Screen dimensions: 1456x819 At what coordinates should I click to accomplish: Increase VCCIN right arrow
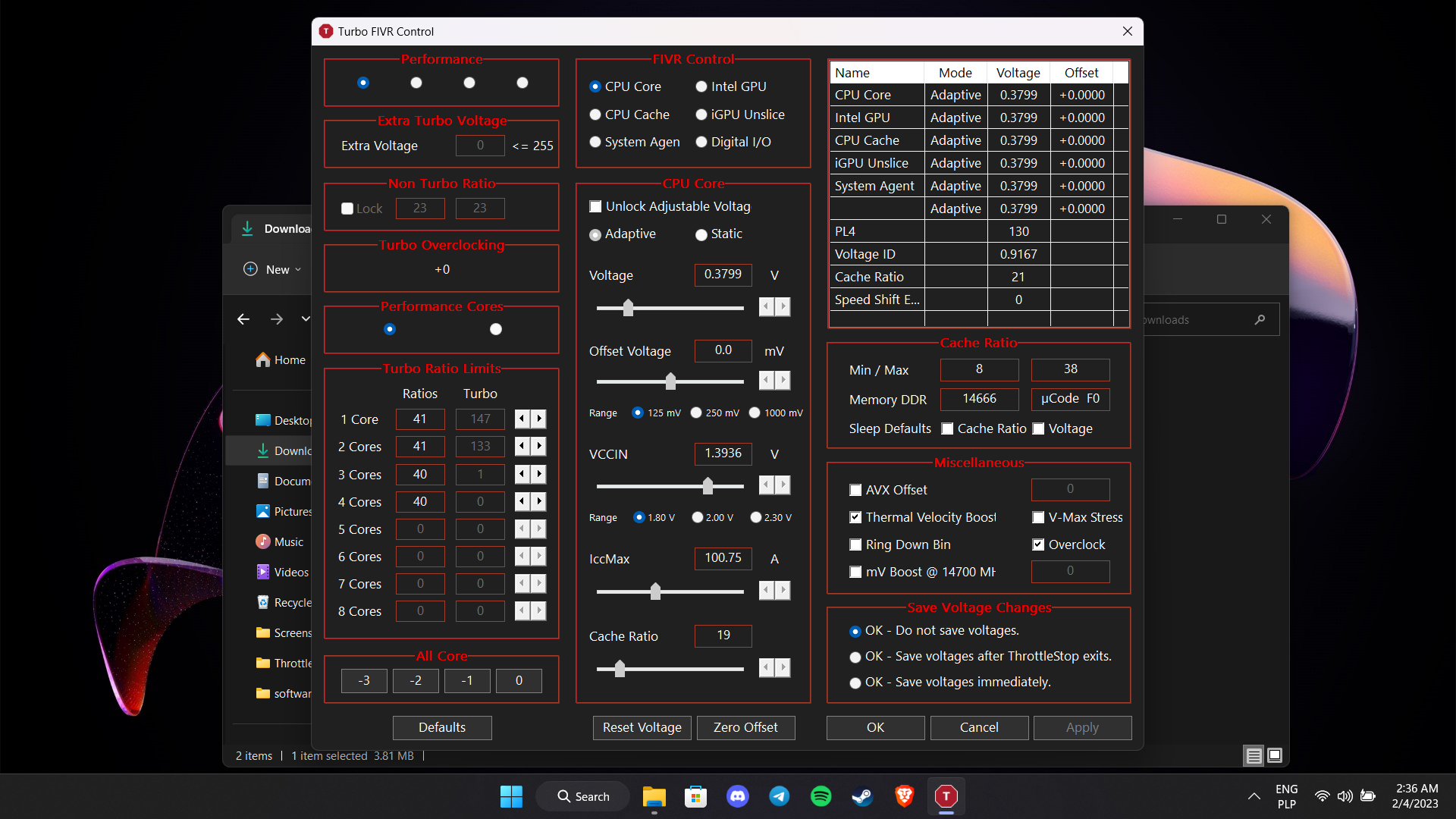(x=783, y=485)
